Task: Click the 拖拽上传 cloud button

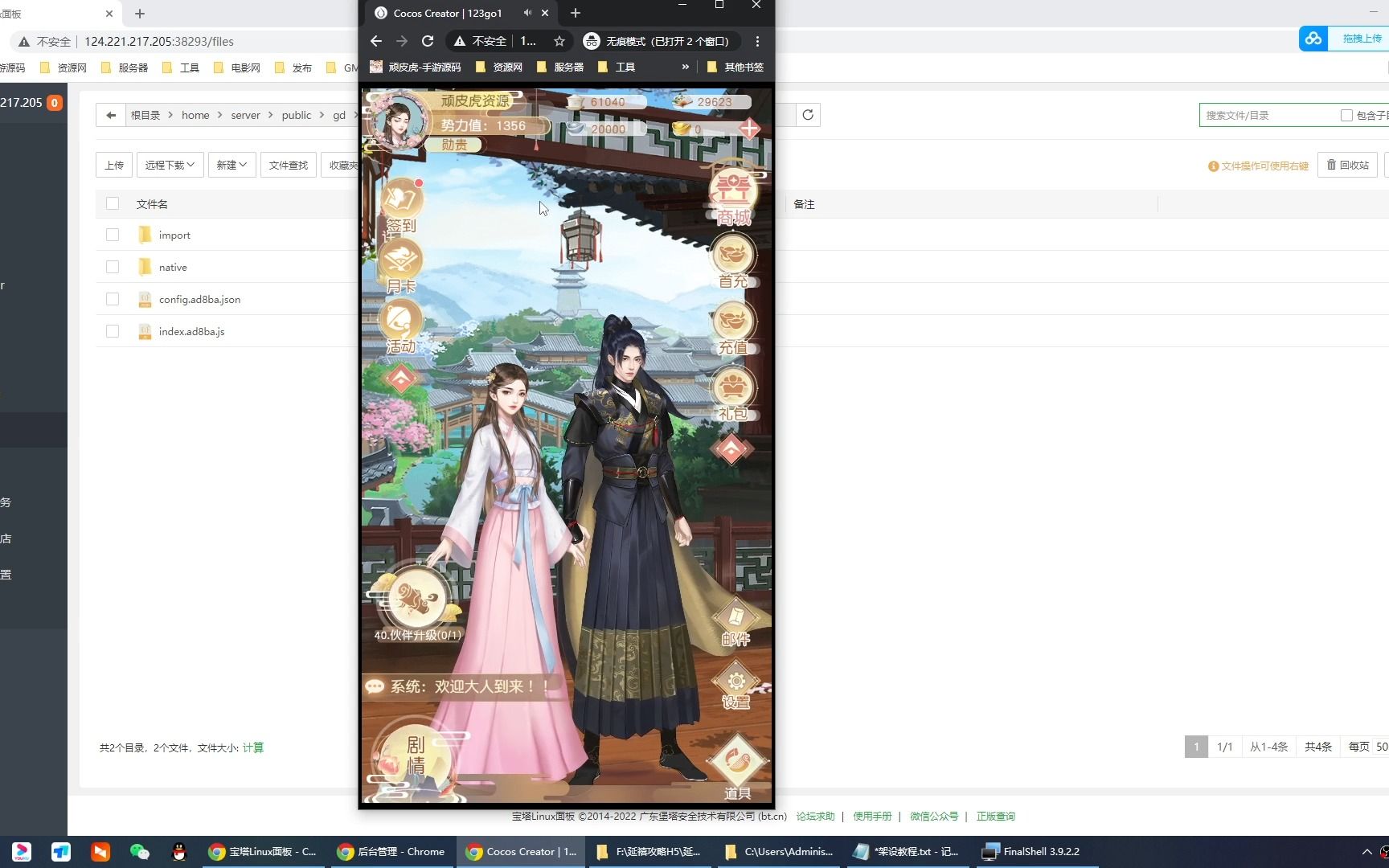Action: click(x=1344, y=38)
